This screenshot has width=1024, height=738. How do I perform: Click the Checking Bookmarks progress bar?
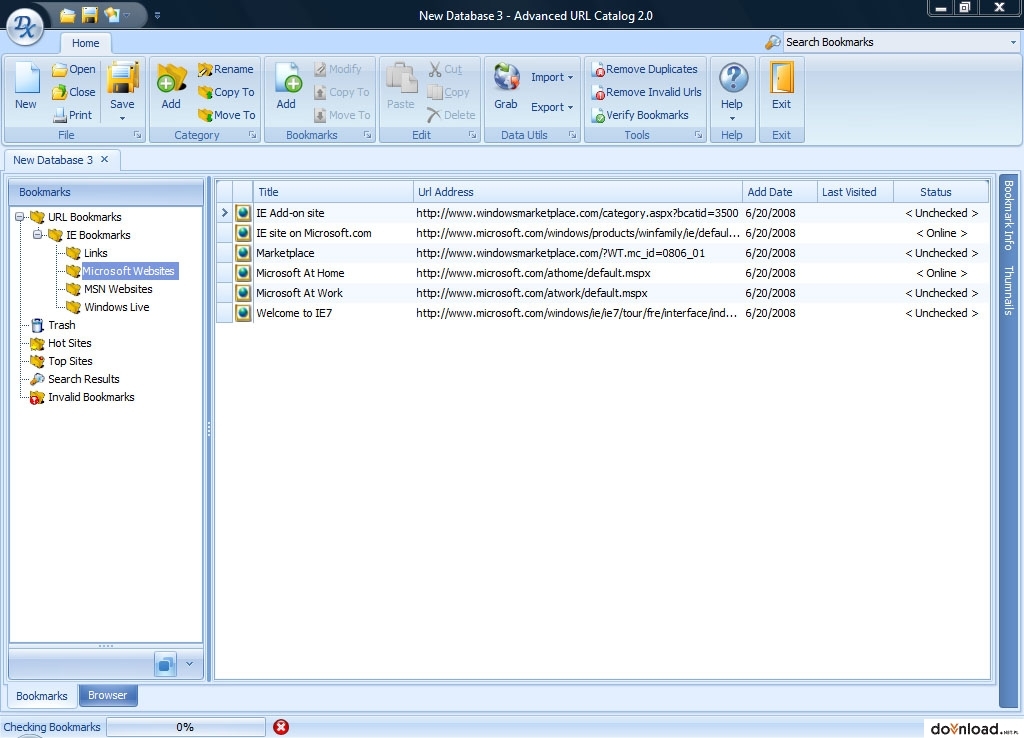(x=185, y=727)
